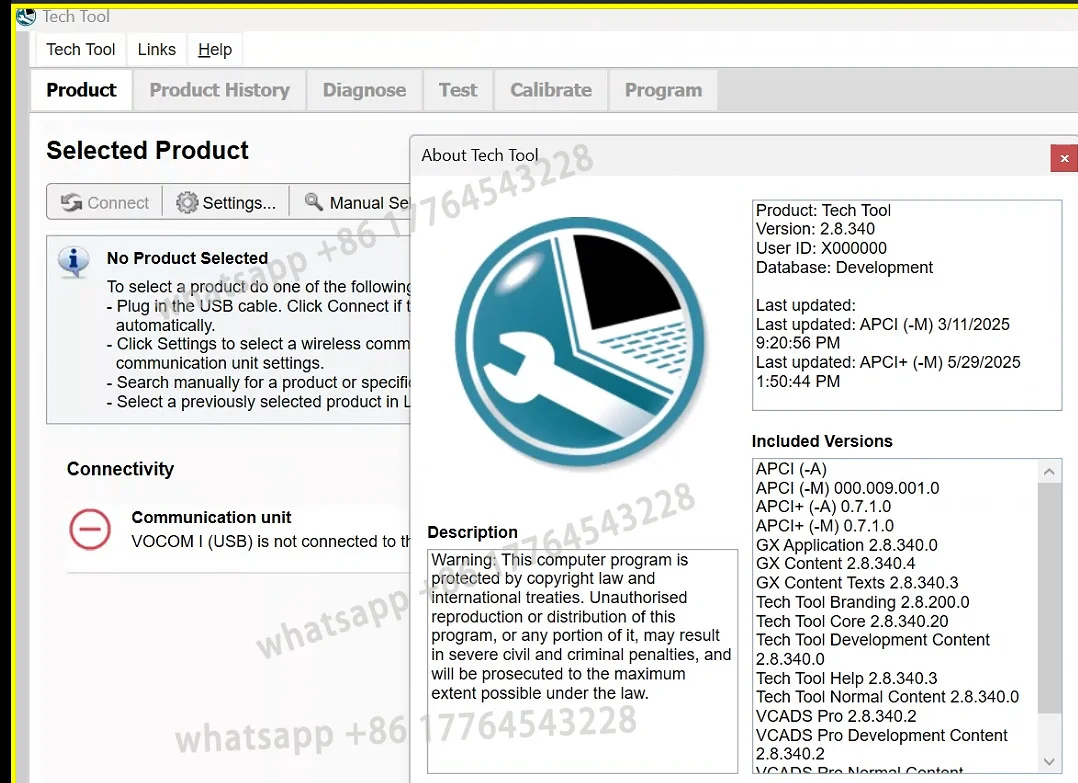Screen dimensions: 1078x783
Task: Click the Settings... button
Action: [227, 202]
